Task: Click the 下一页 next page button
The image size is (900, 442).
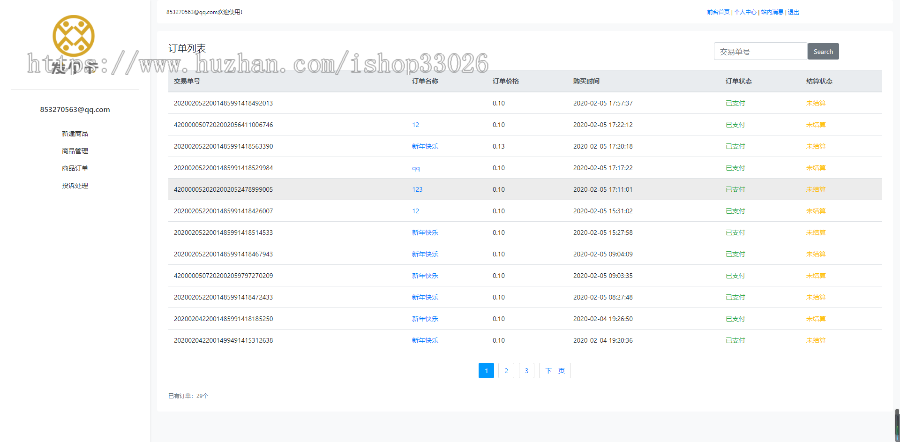Action: point(554,370)
